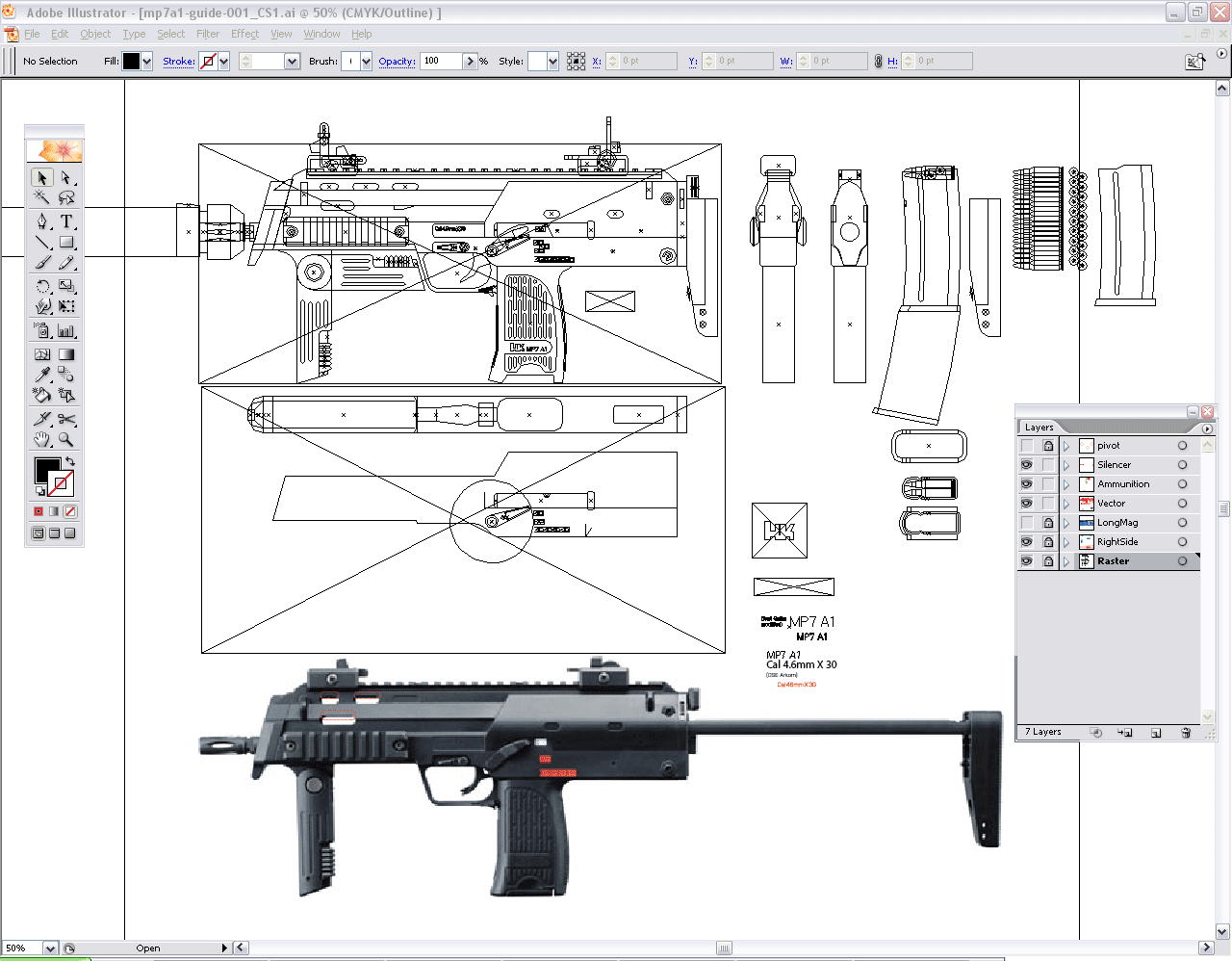Open the Object menu
1232x961 pixels.
pos(95,34)
